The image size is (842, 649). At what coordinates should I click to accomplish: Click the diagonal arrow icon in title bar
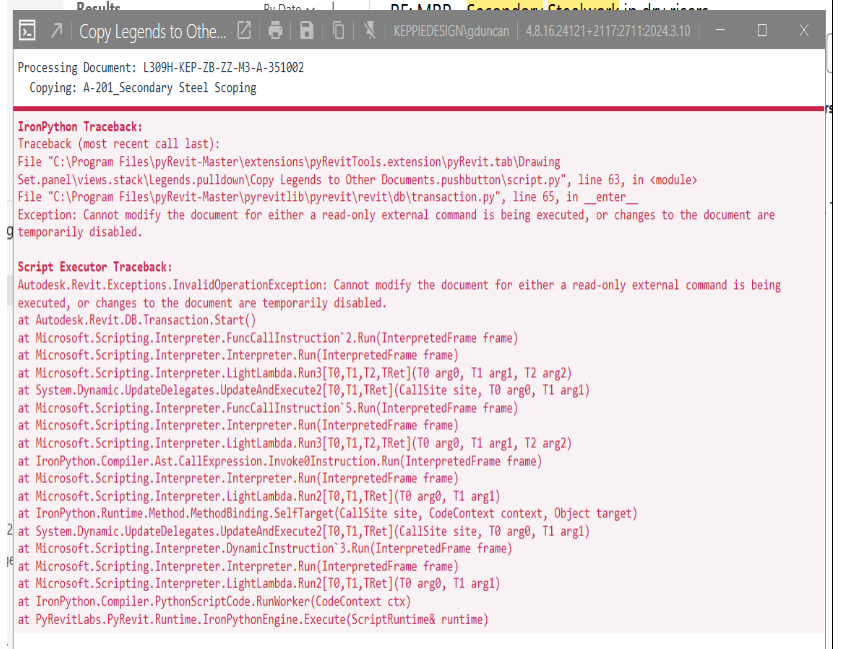tap(56, 31)
